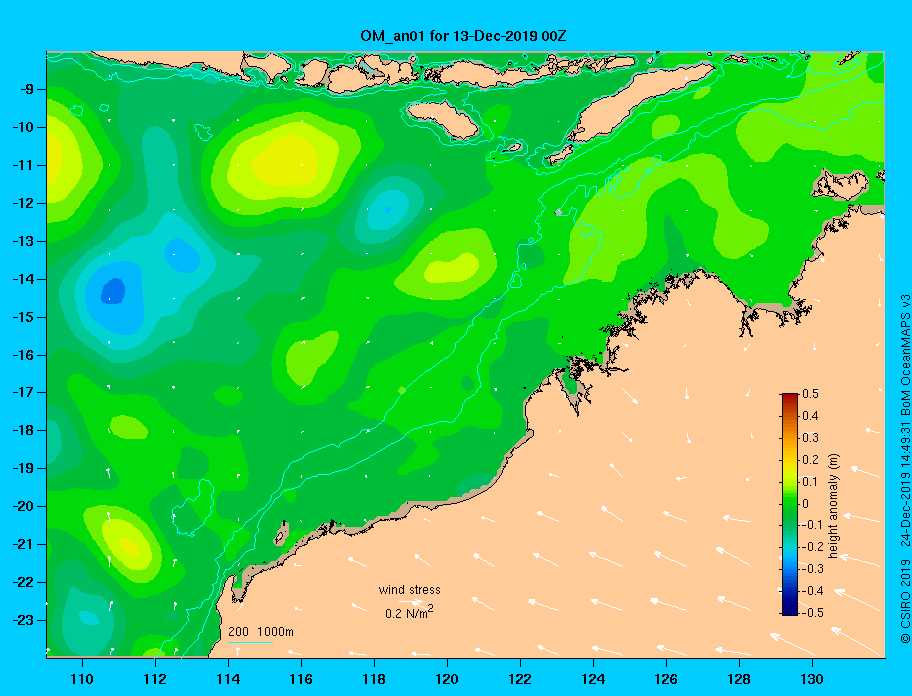The image size is (912, 696).
Task: Click the longitude label '130' on the x-axis
Action: click(x=812, y=679)
